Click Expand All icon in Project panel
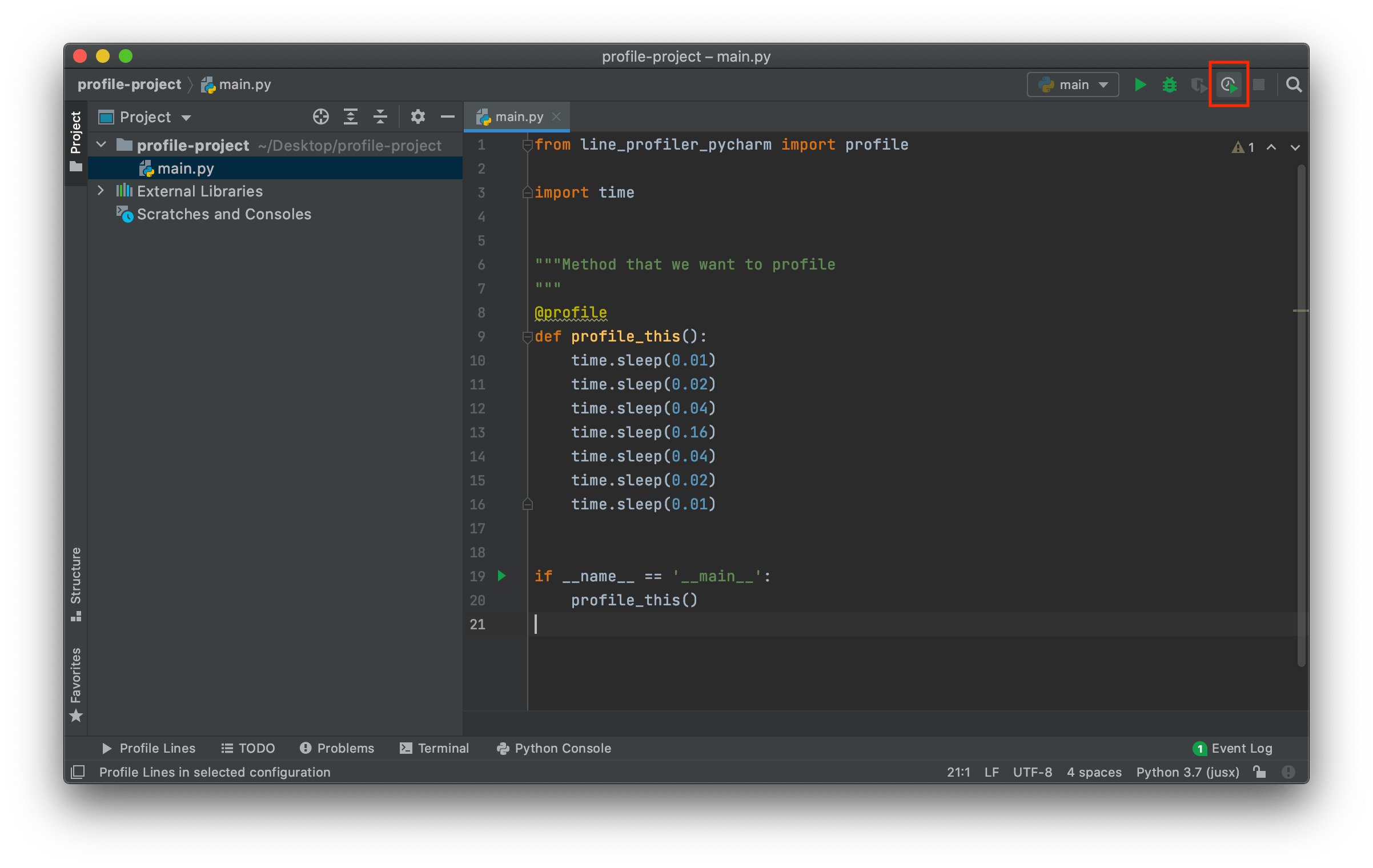 click(x=351, y=116)
